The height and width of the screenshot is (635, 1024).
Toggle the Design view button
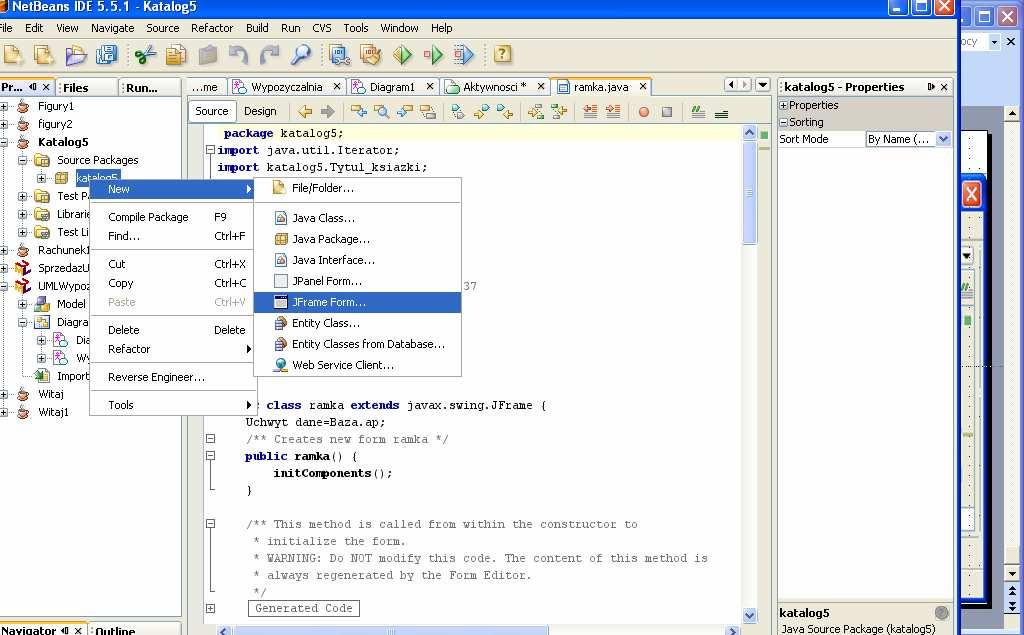(260, 111)
